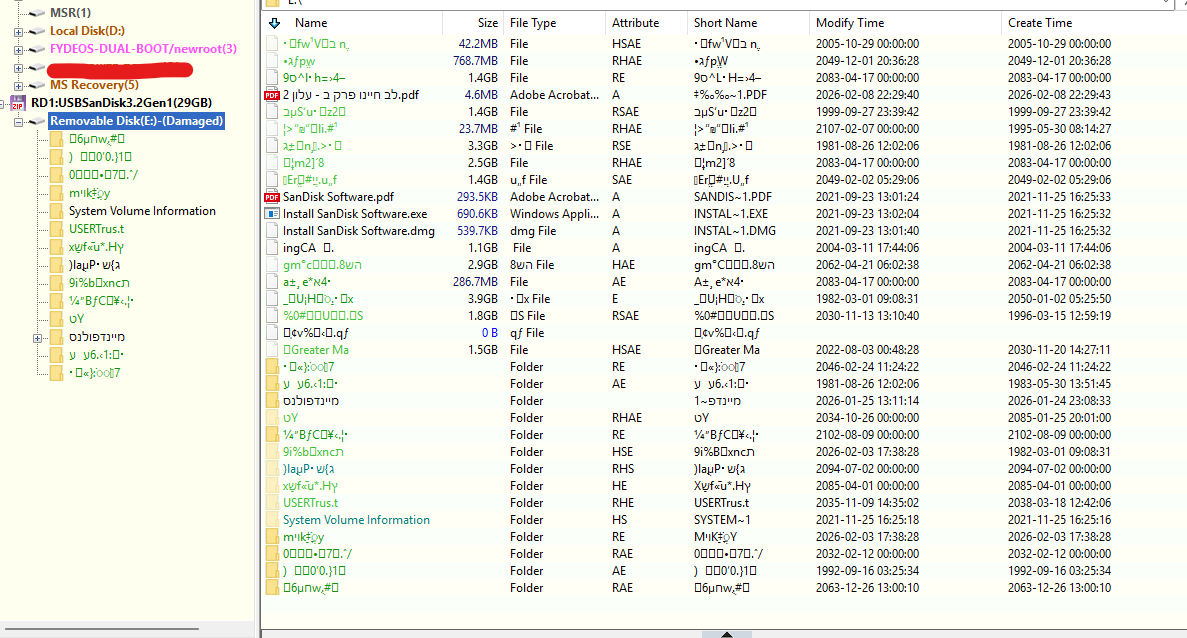The height and width of the screenshot is (638, 1187).
Task: Click the Attribute column header
Action: [635, 23]
